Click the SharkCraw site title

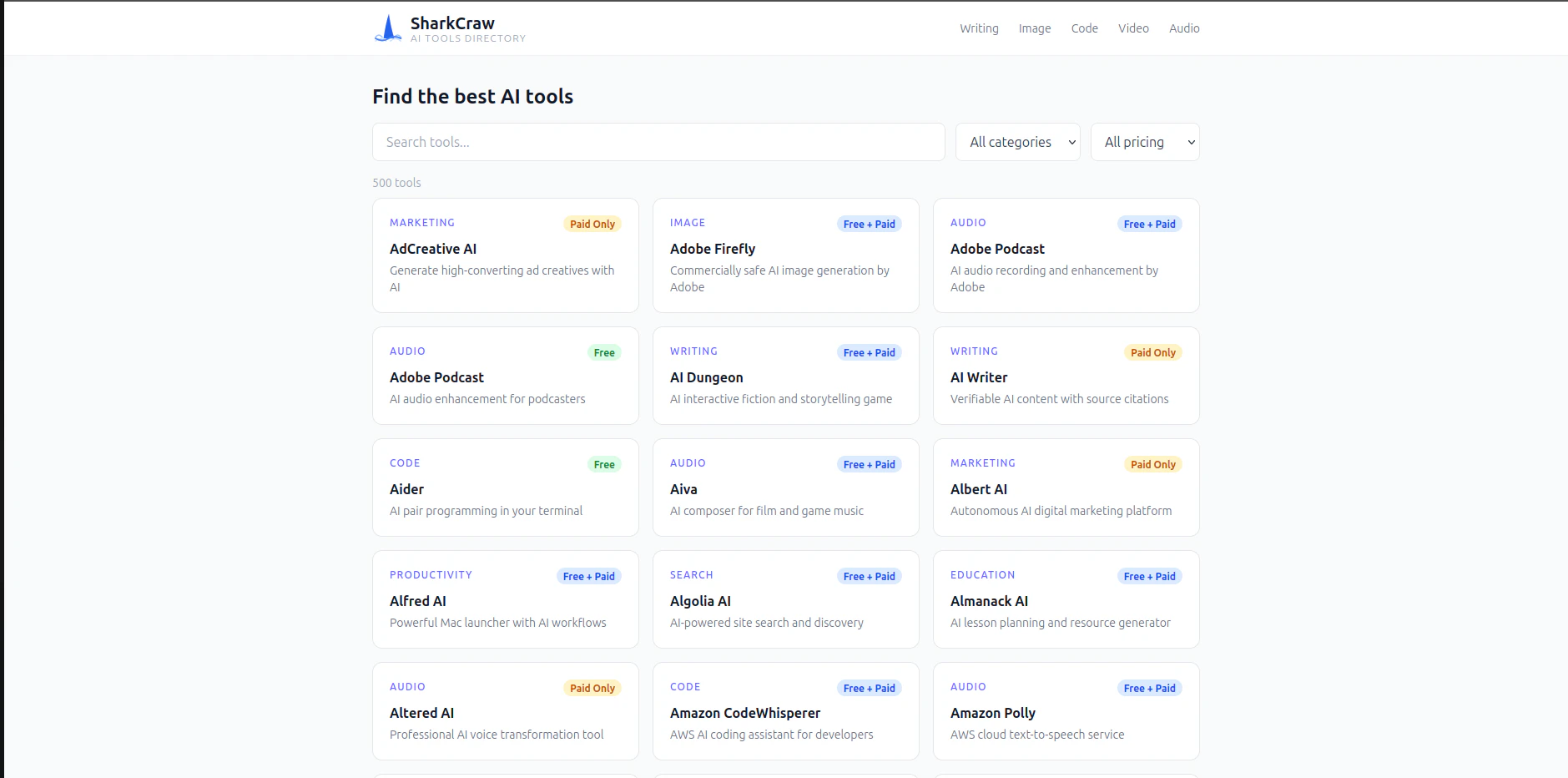(x=452, y=23)
